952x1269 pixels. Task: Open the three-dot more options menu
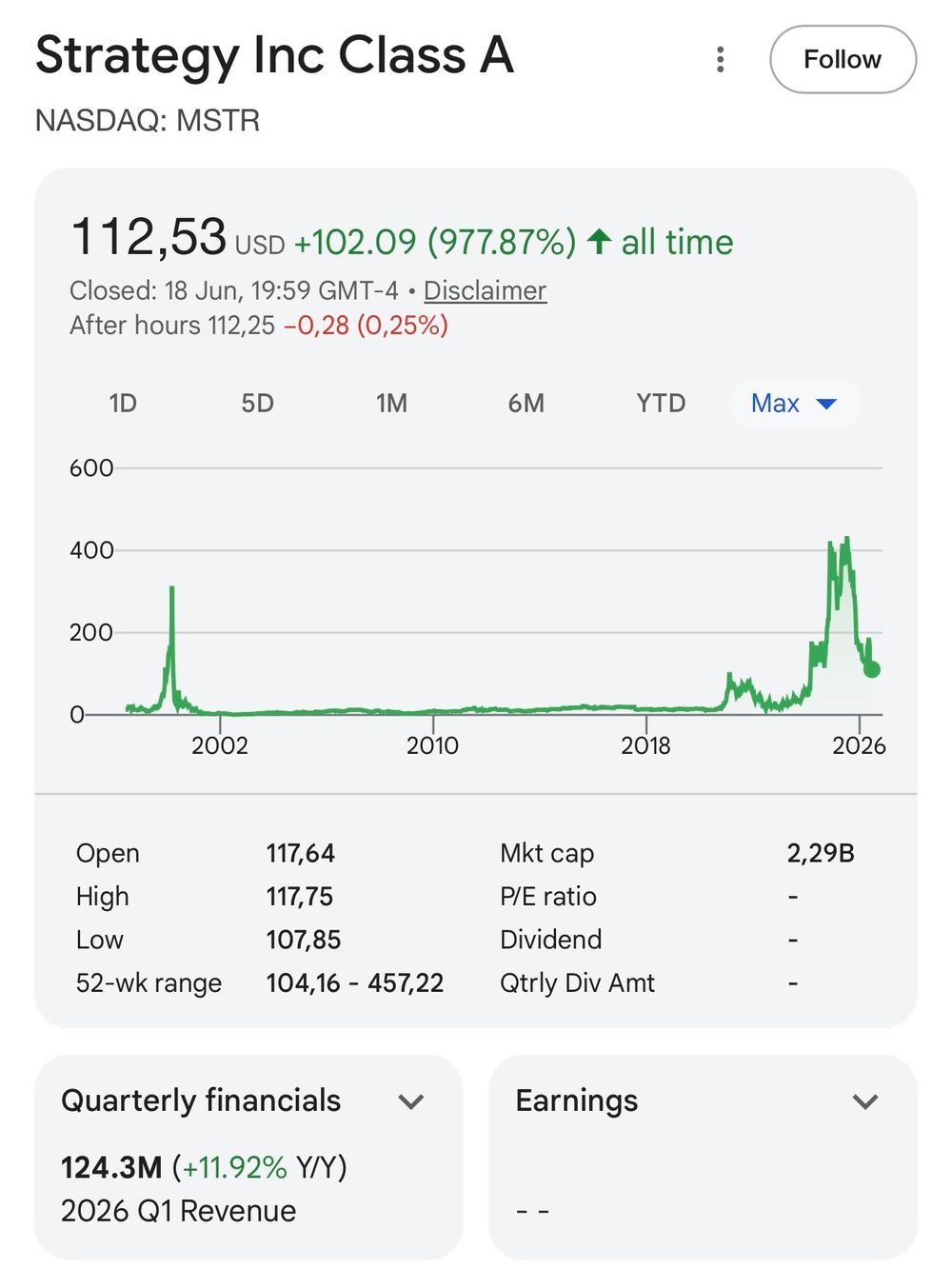721,59
